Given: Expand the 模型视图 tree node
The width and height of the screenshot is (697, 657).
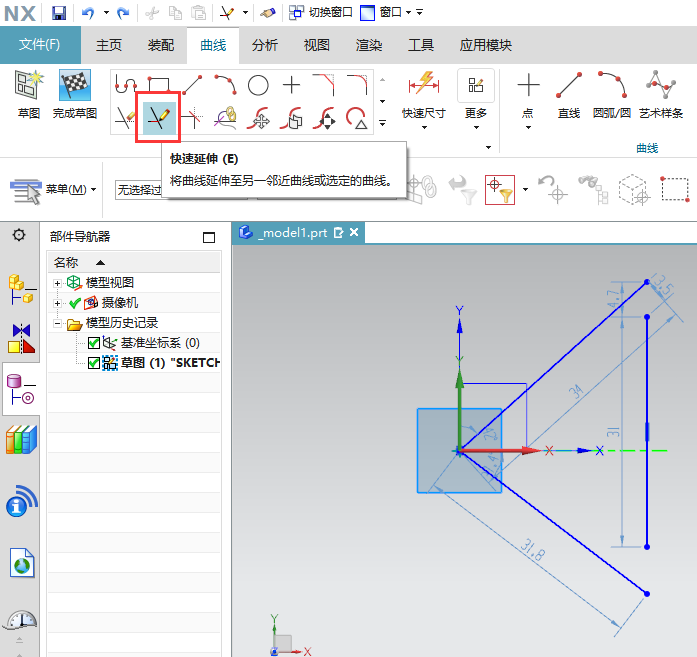Looking at the screenshot, I should 58,283.
